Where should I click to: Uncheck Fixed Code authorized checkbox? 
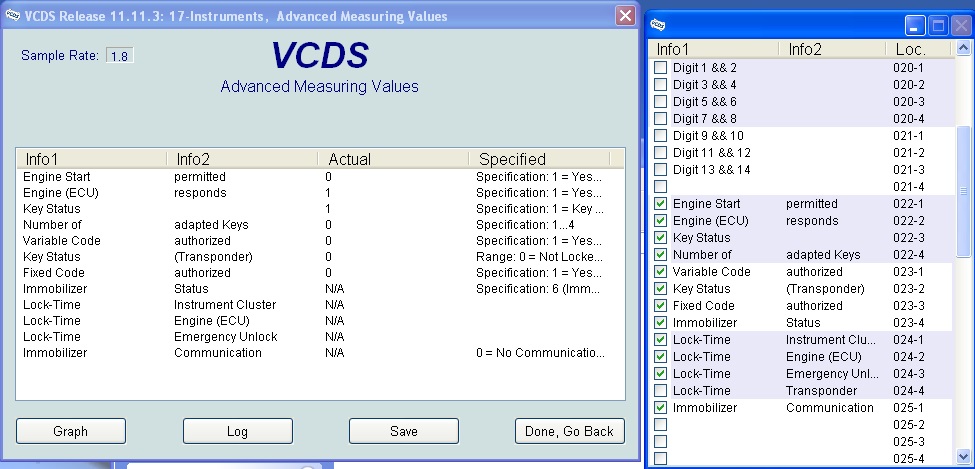coord(660,305)
